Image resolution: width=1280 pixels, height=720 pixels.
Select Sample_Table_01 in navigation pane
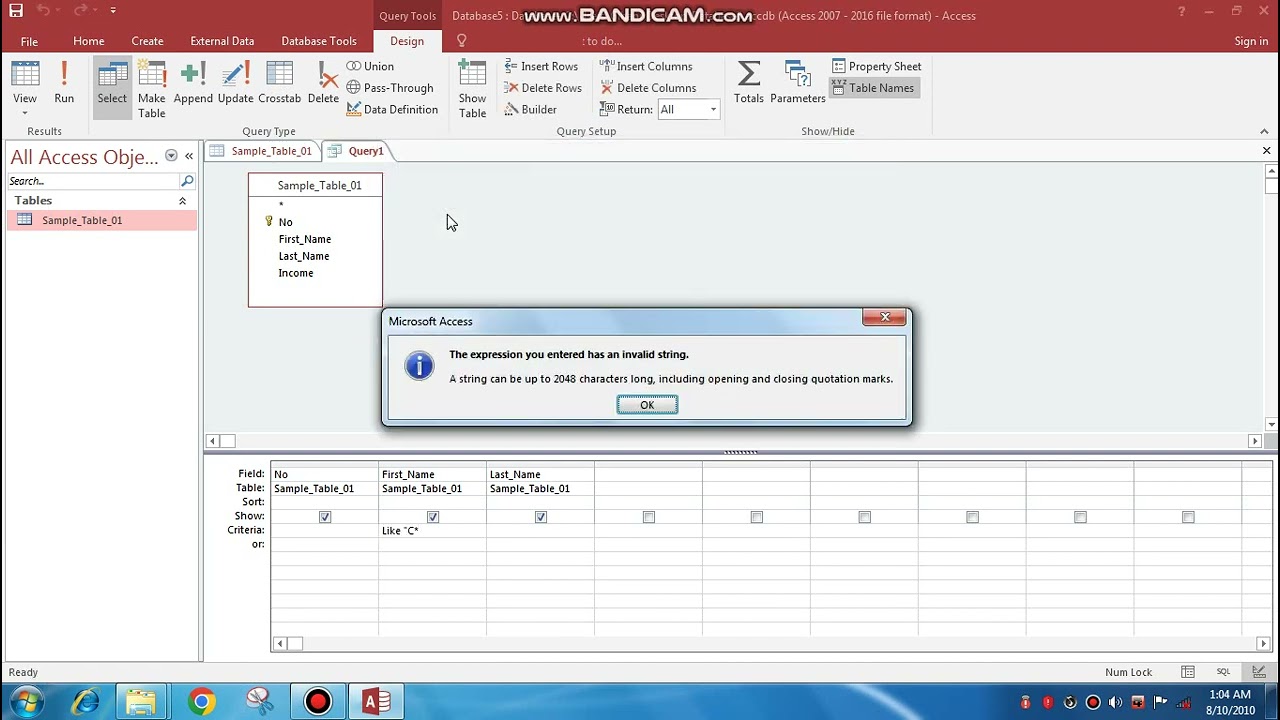[102, 220]
